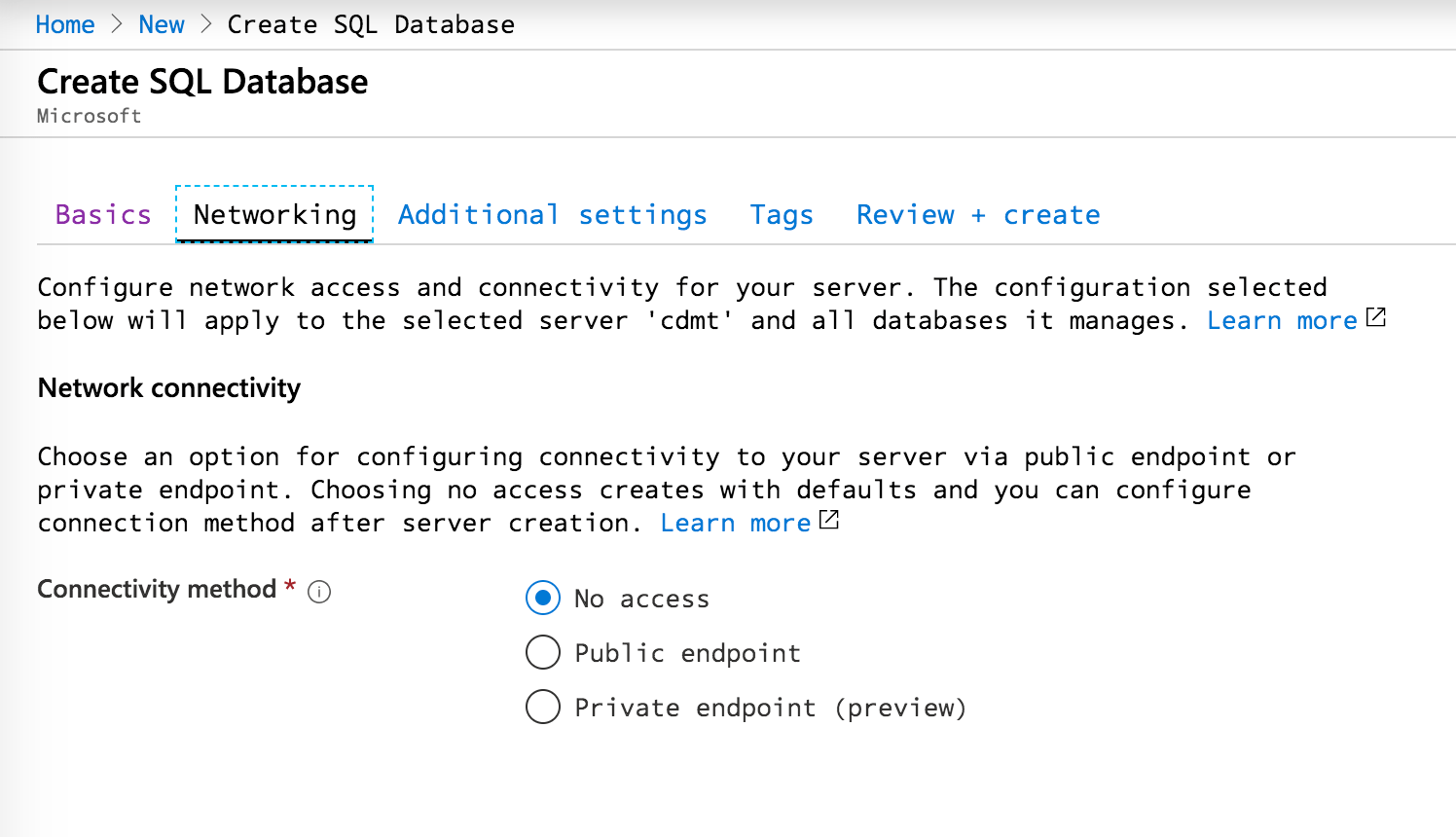
Task: Open the New breadcrumb link
Action: click(161, 24)
